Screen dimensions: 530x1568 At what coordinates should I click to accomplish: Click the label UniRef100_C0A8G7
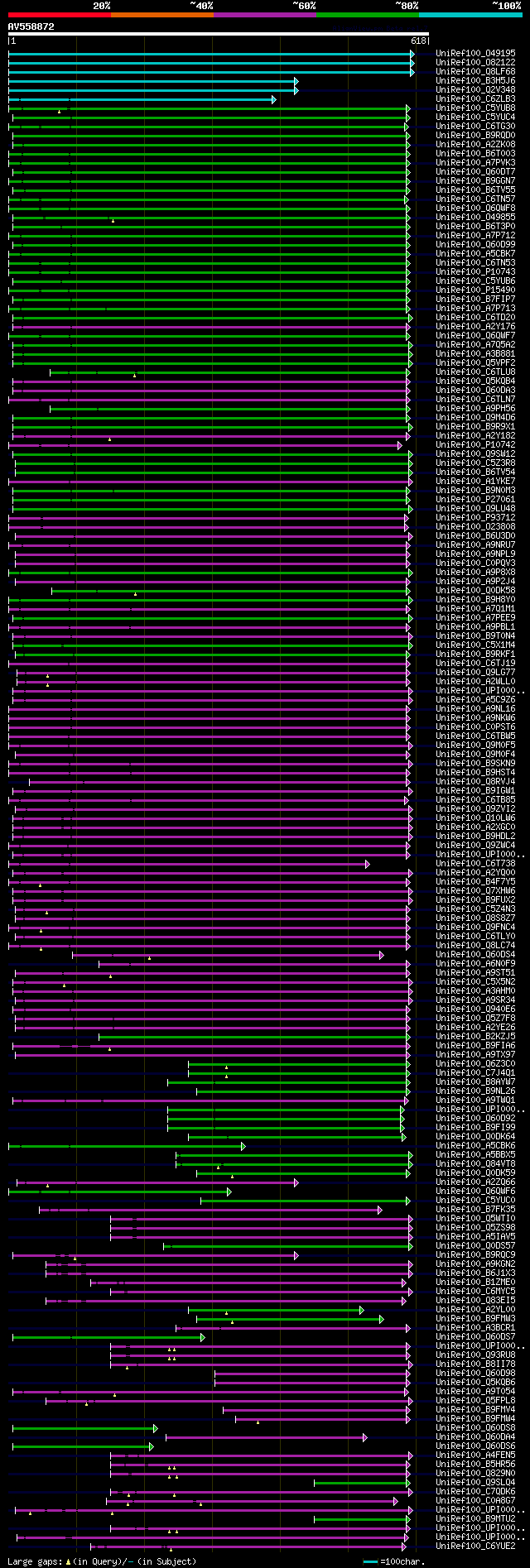tap(476, 1500)
